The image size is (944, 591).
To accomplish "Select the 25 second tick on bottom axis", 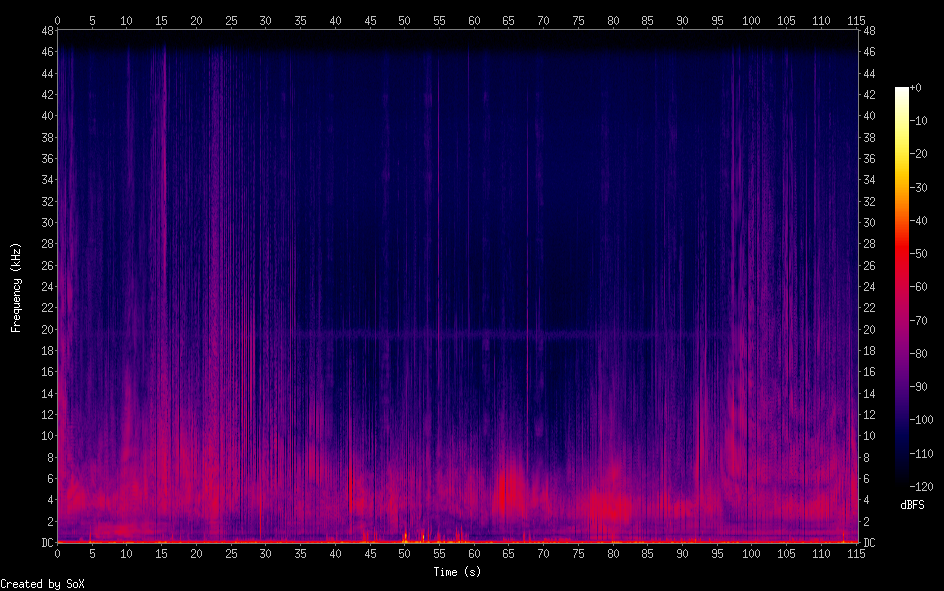I will (231, 553).
